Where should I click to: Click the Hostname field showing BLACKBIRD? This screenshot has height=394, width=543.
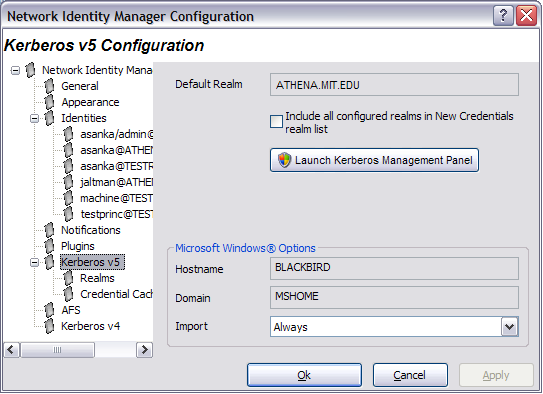[394, 268]
